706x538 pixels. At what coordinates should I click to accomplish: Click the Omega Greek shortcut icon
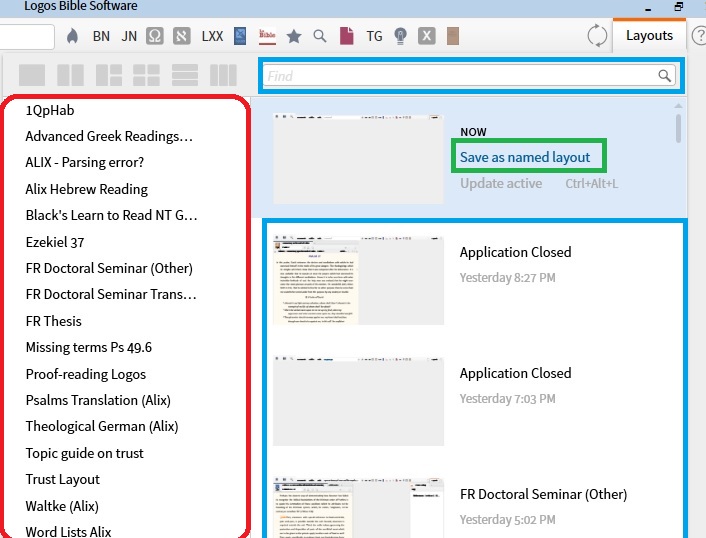(154, 36)
